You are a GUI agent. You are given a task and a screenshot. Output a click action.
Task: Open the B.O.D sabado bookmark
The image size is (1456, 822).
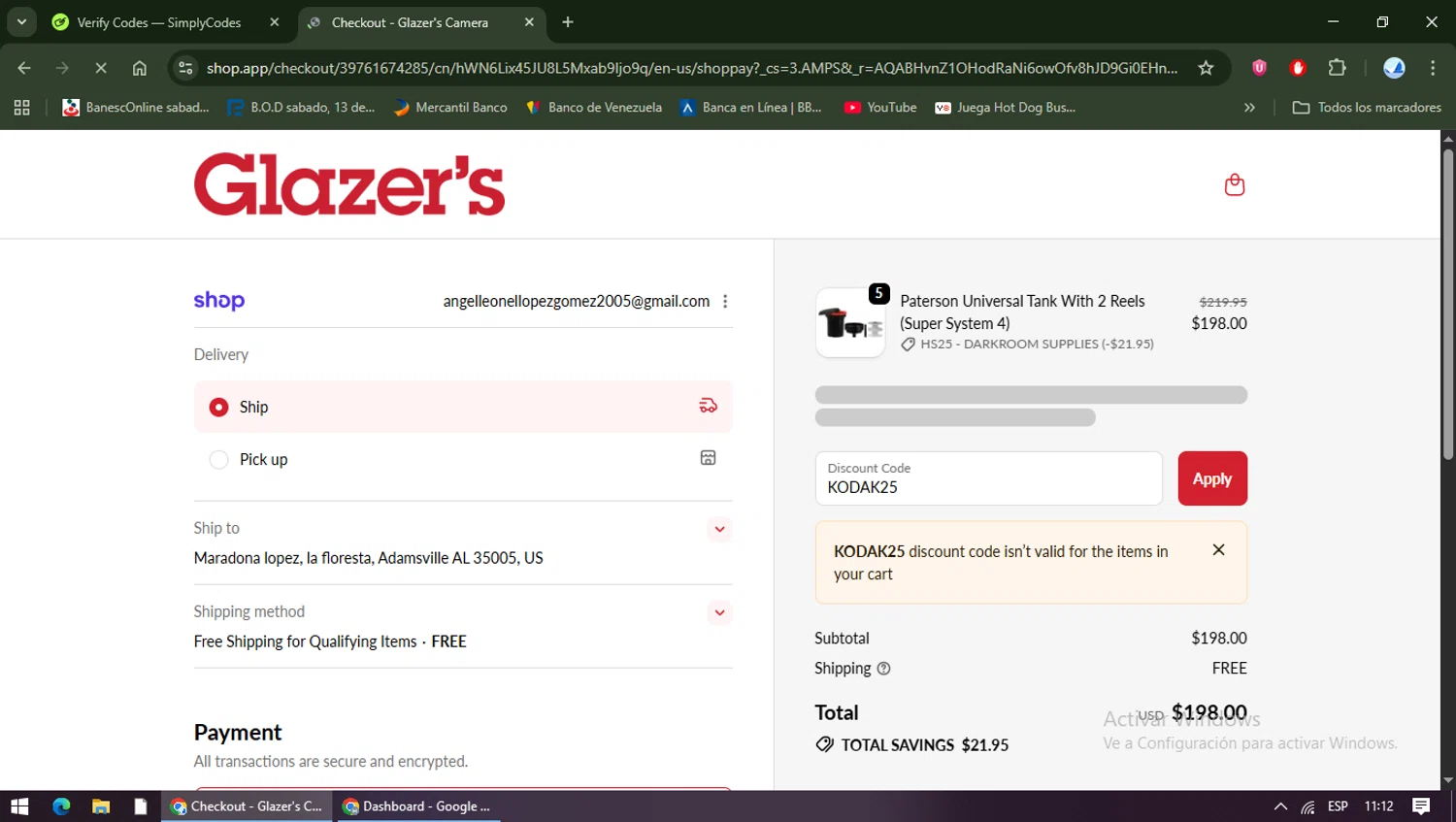click(301, 108)
